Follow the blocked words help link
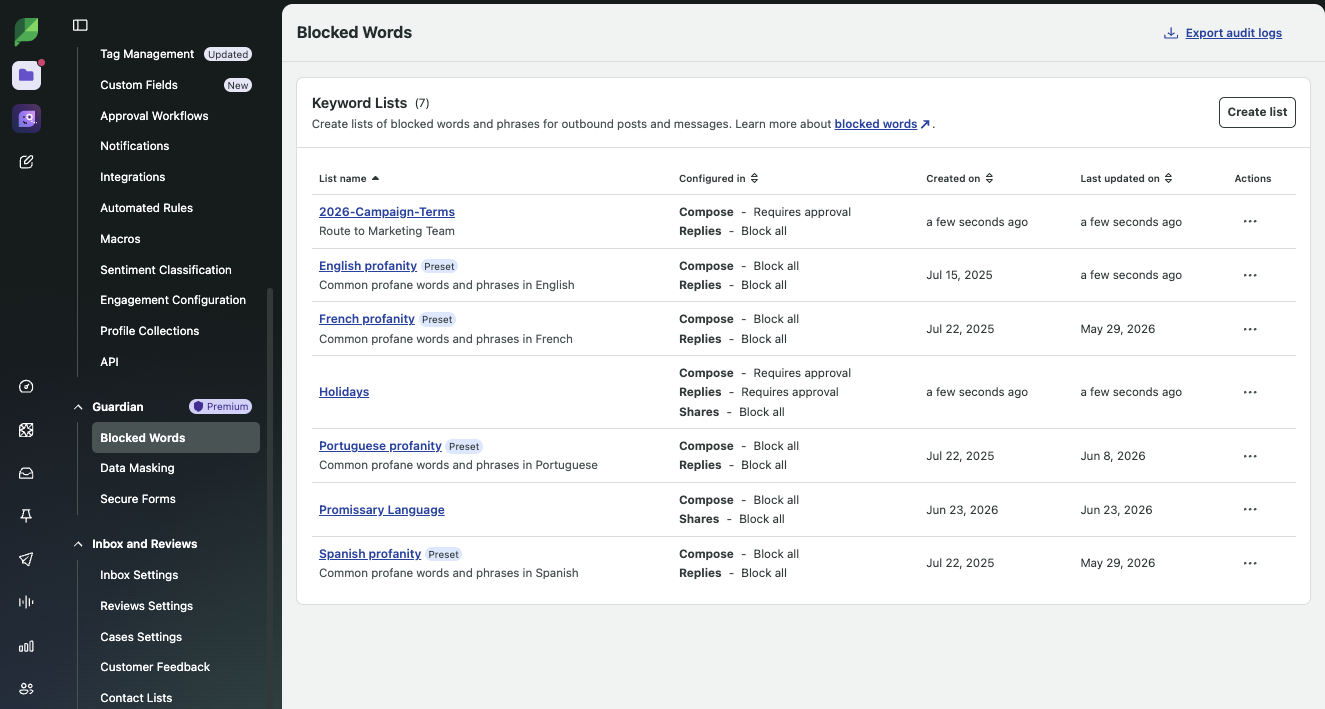Viewport: 1325px width, 709px height. click(882, 124)
